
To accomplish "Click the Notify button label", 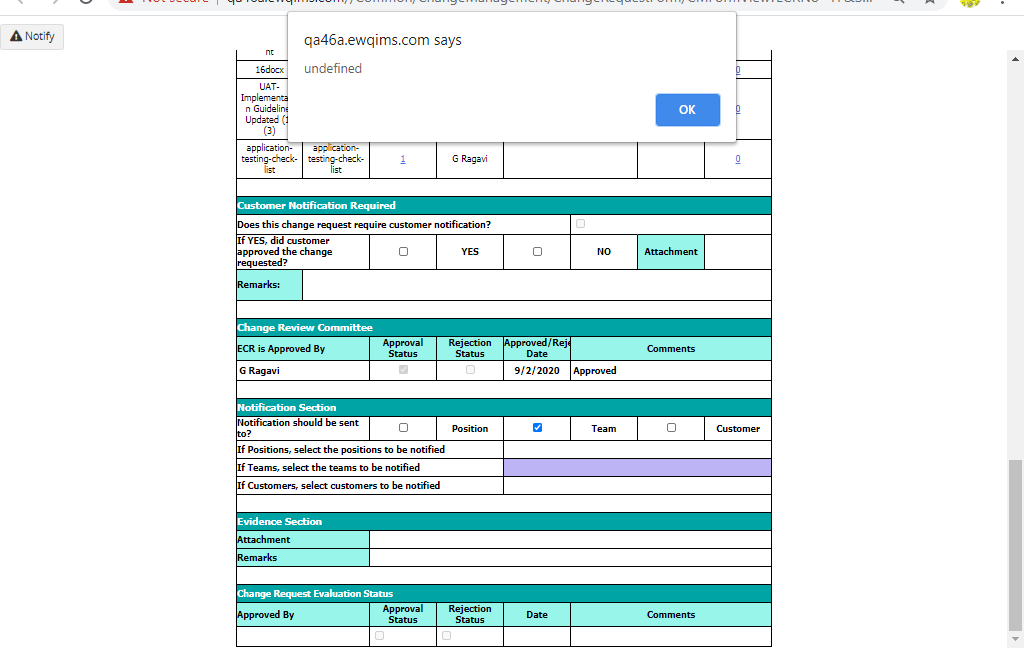I will 39,36.
